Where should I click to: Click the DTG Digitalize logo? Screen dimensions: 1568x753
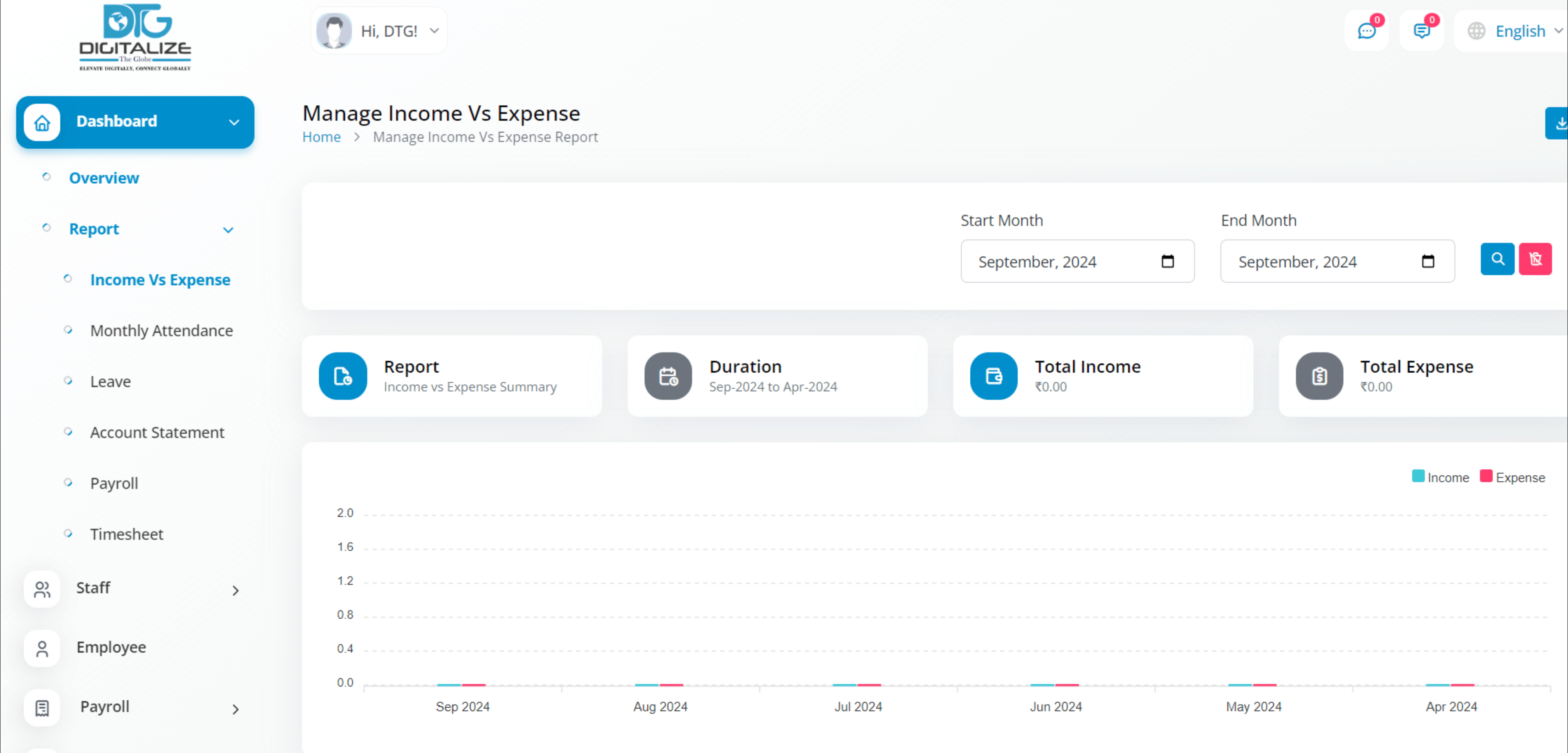point(135,38)
